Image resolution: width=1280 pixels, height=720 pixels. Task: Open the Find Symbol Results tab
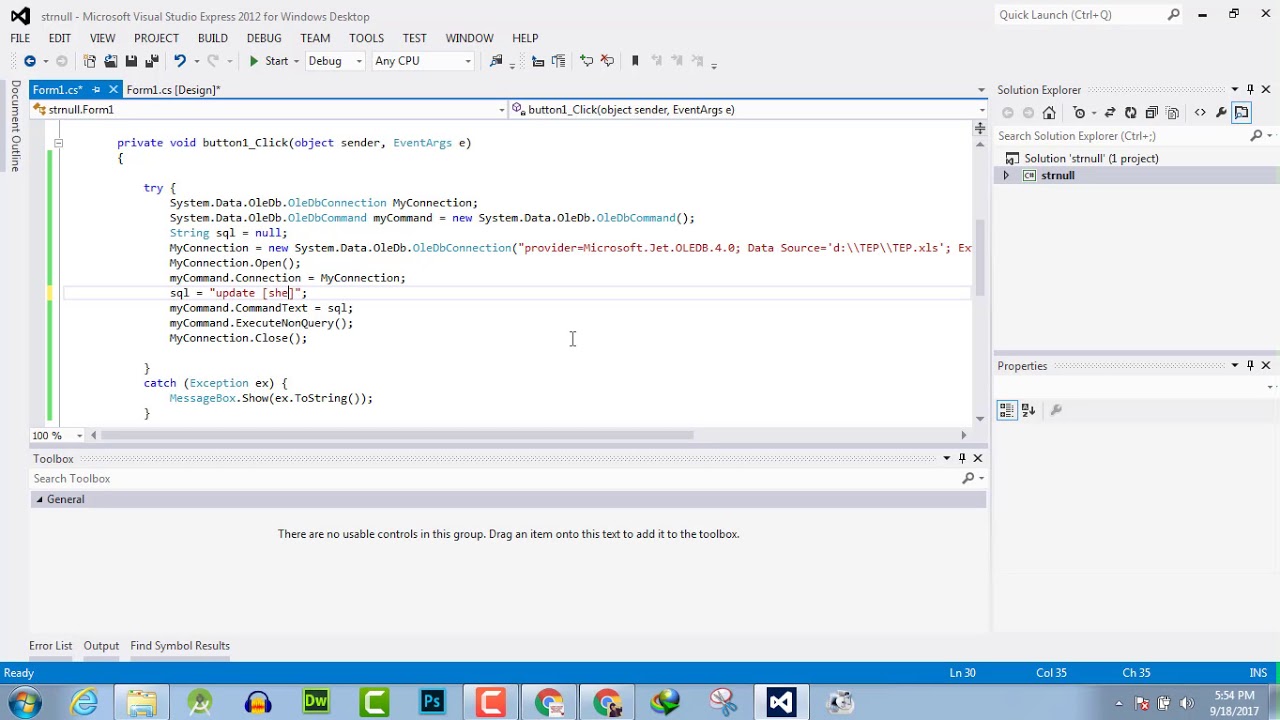180,646
